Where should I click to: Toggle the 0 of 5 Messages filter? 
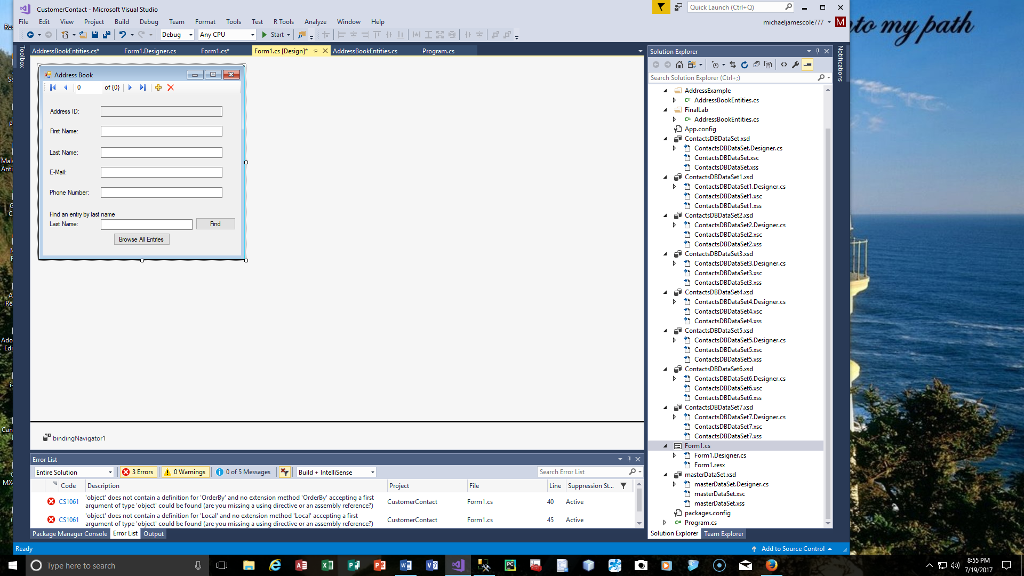coord(240,472)
